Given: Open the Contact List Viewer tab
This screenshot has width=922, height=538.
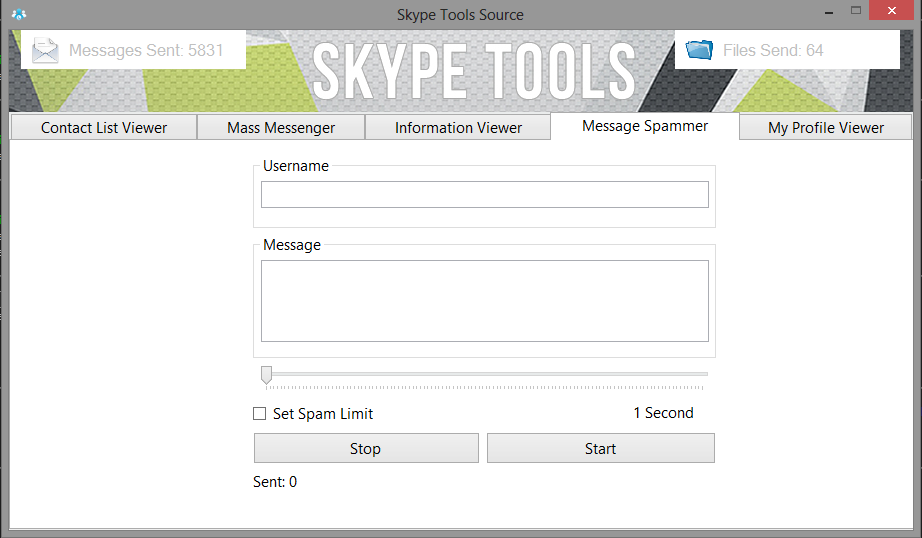Looking at the screenshot, I should [x=103, y=128].
